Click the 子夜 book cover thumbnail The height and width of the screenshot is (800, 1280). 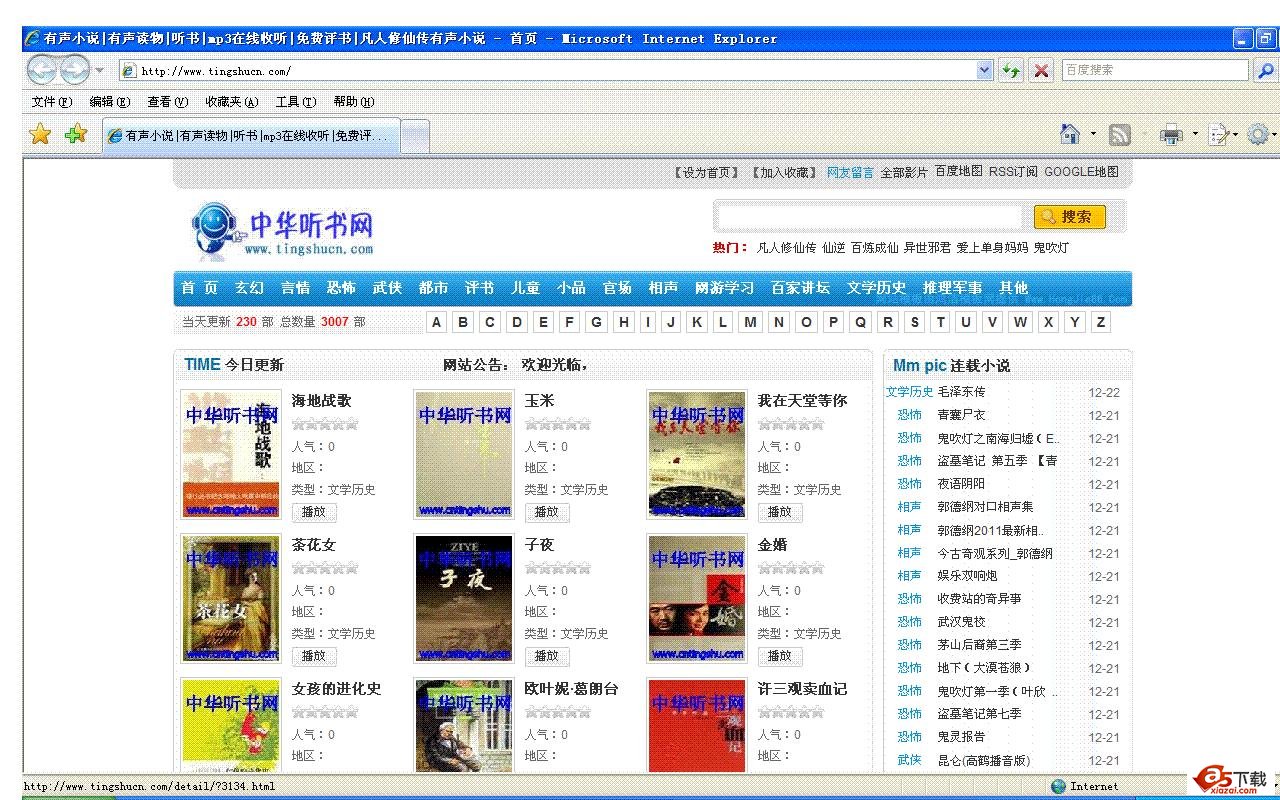point(464,598)
